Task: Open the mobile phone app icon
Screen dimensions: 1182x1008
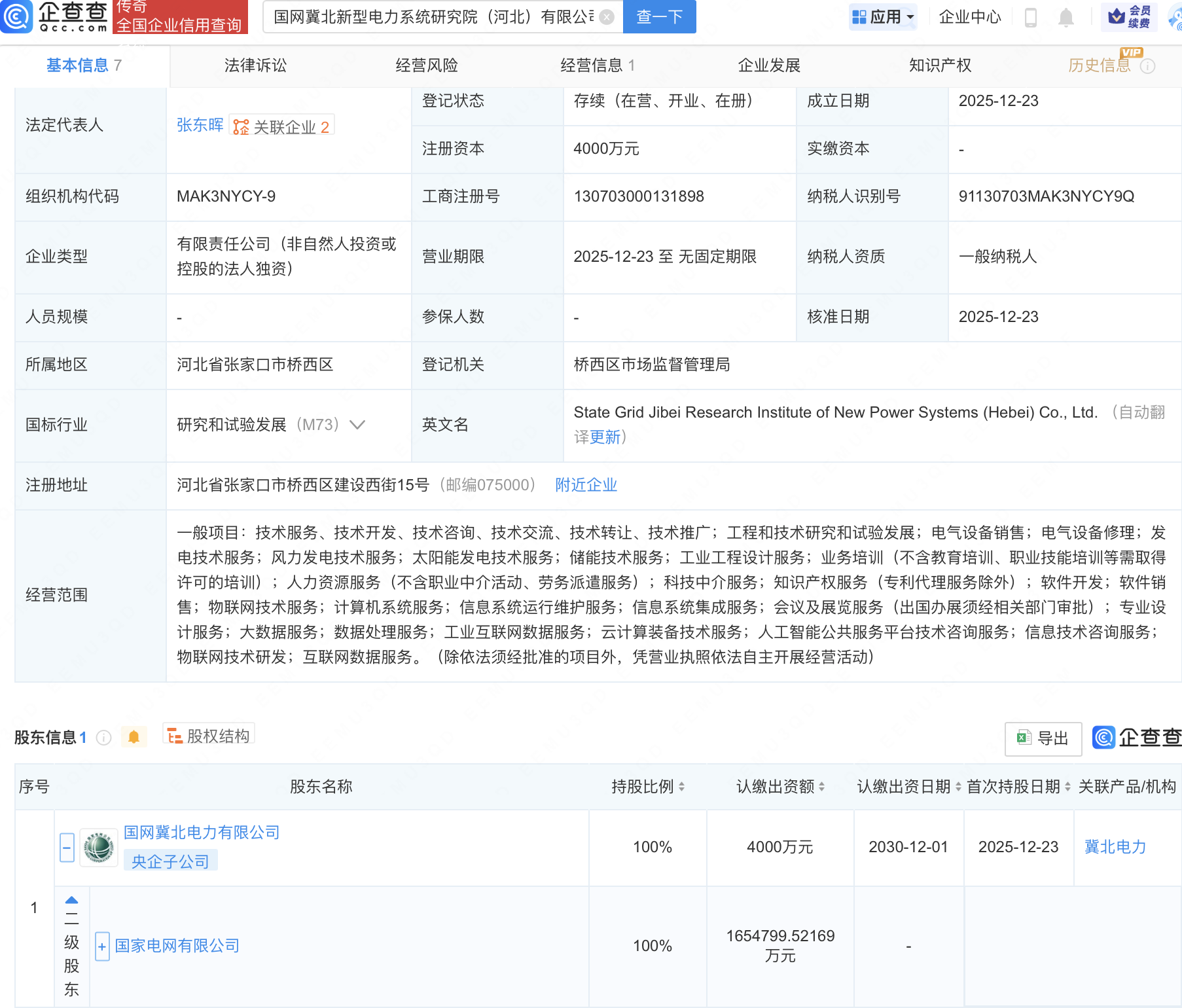Action: click(x=1030, y=18)
